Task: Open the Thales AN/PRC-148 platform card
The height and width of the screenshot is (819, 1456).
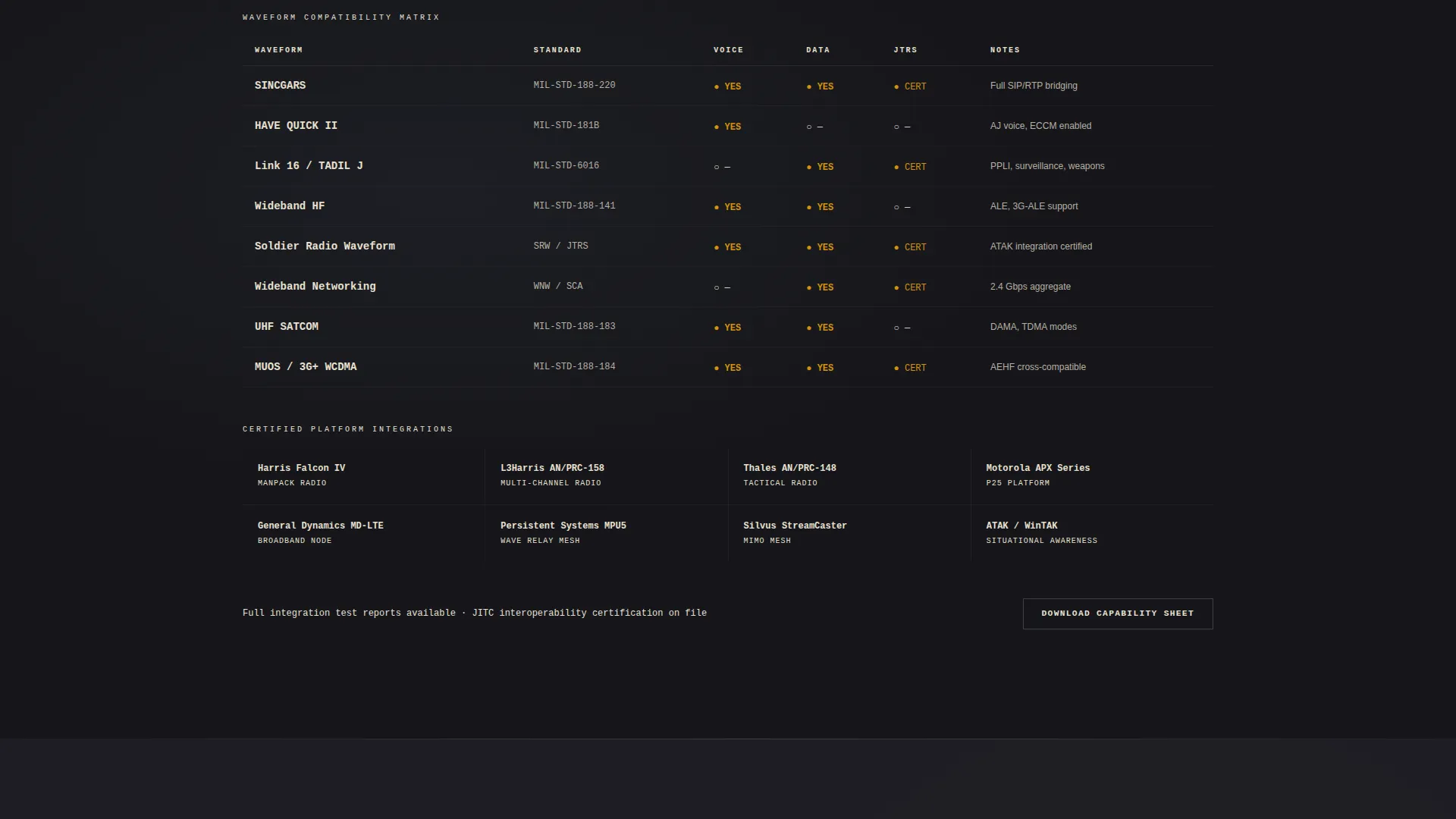Action: [x=849, y=476]
